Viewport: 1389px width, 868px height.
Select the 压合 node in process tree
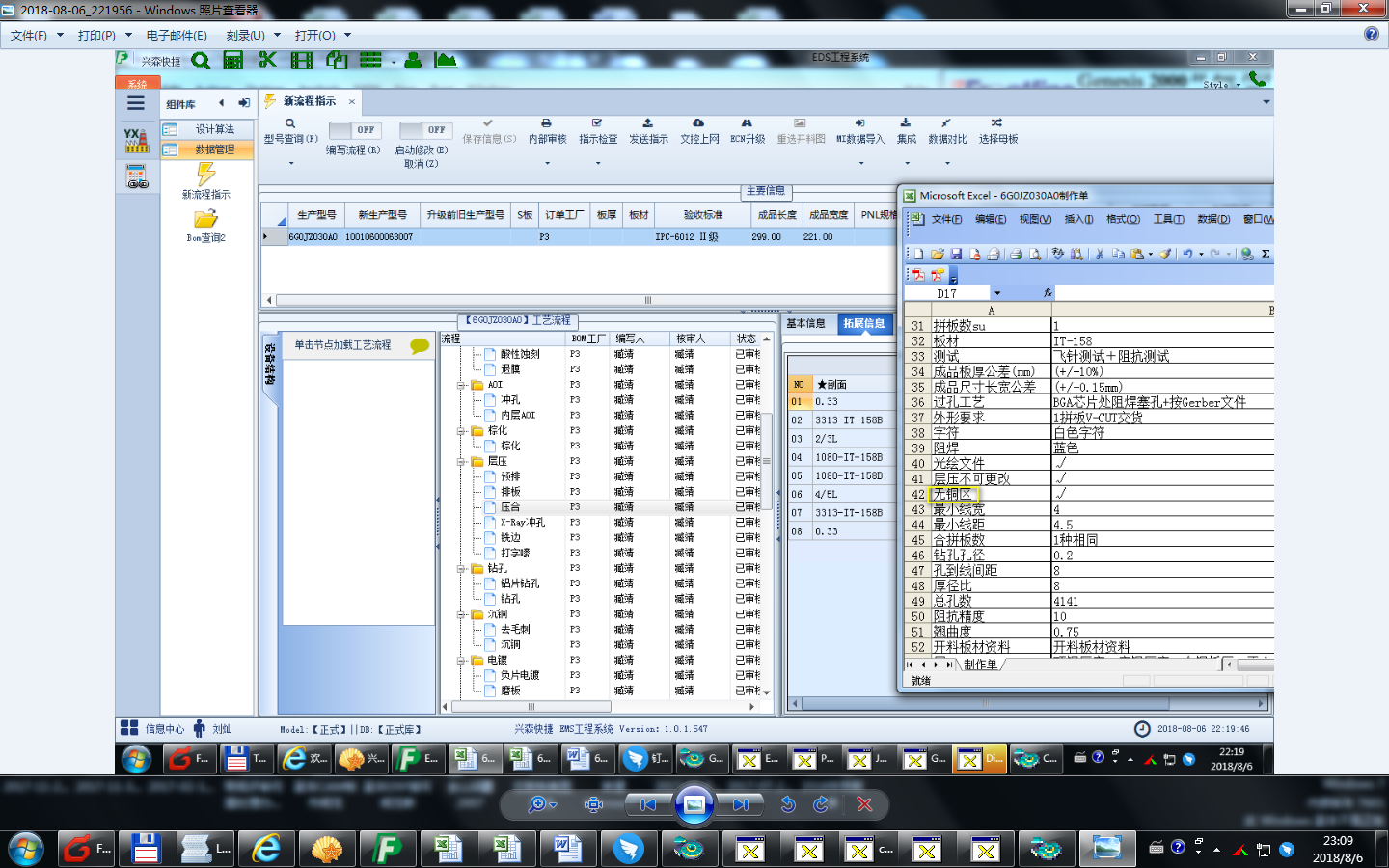point(510,506)
